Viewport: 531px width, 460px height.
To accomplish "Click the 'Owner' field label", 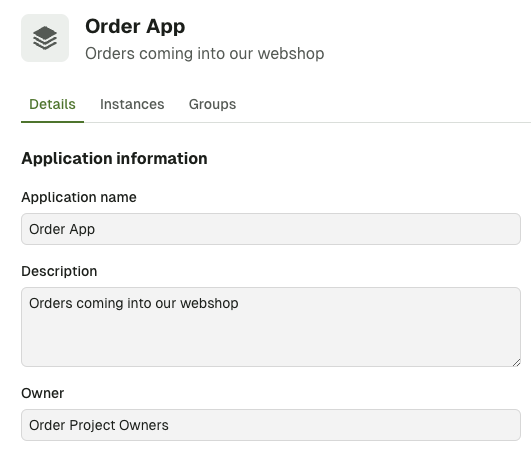I will click(43, 393).
